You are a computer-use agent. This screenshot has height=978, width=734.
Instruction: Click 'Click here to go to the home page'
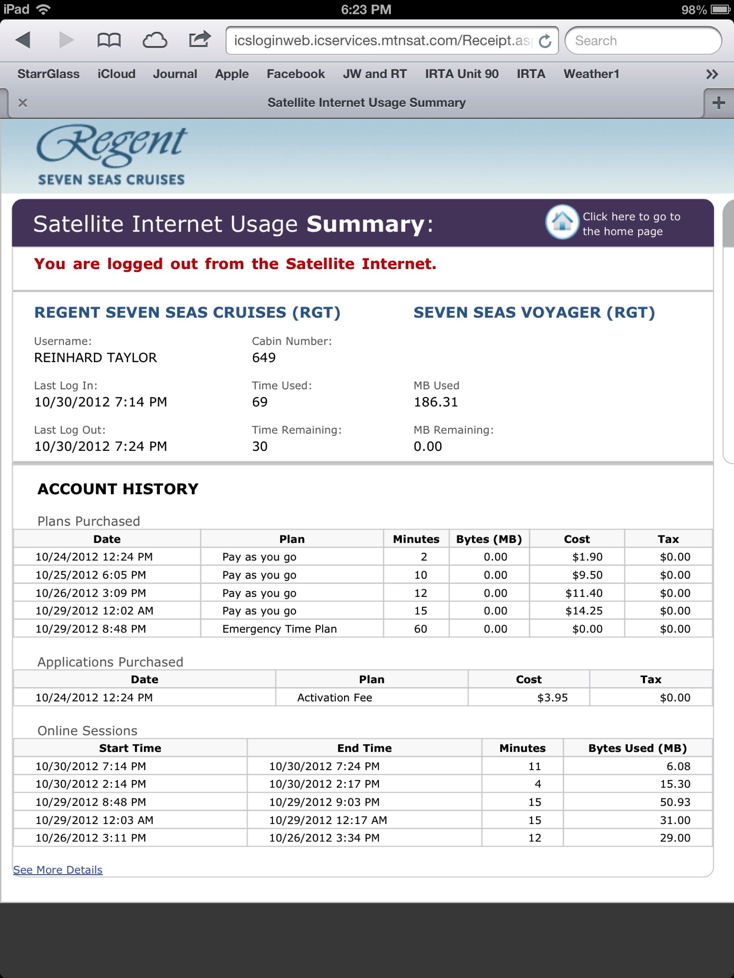point(631,224)
